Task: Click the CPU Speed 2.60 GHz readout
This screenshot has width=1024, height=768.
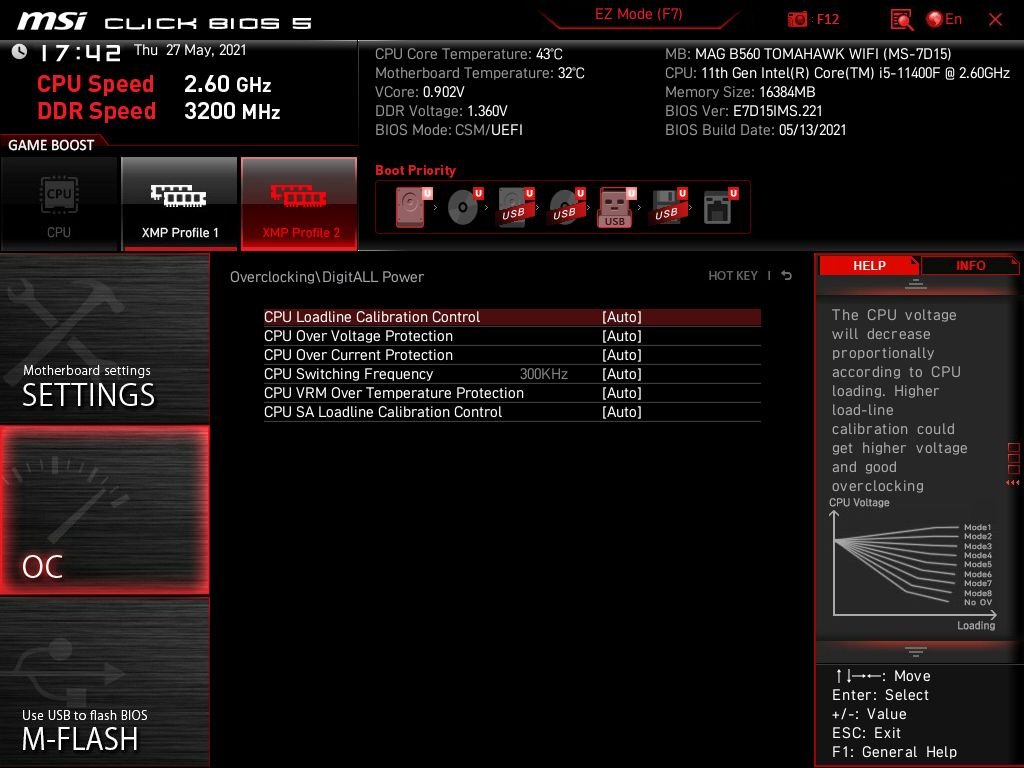Action: 153,84
